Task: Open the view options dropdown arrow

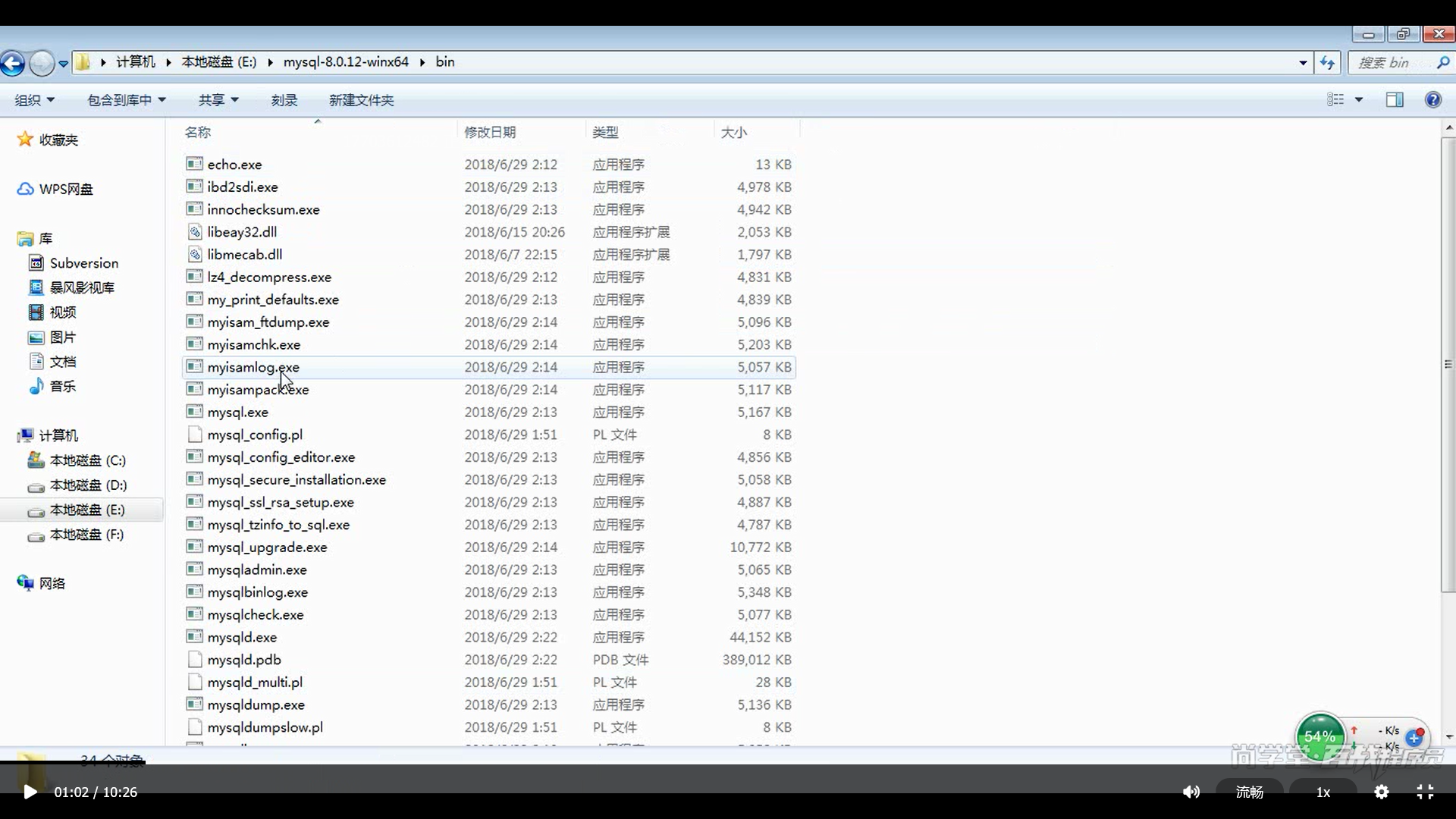Action: [1359, 99]
